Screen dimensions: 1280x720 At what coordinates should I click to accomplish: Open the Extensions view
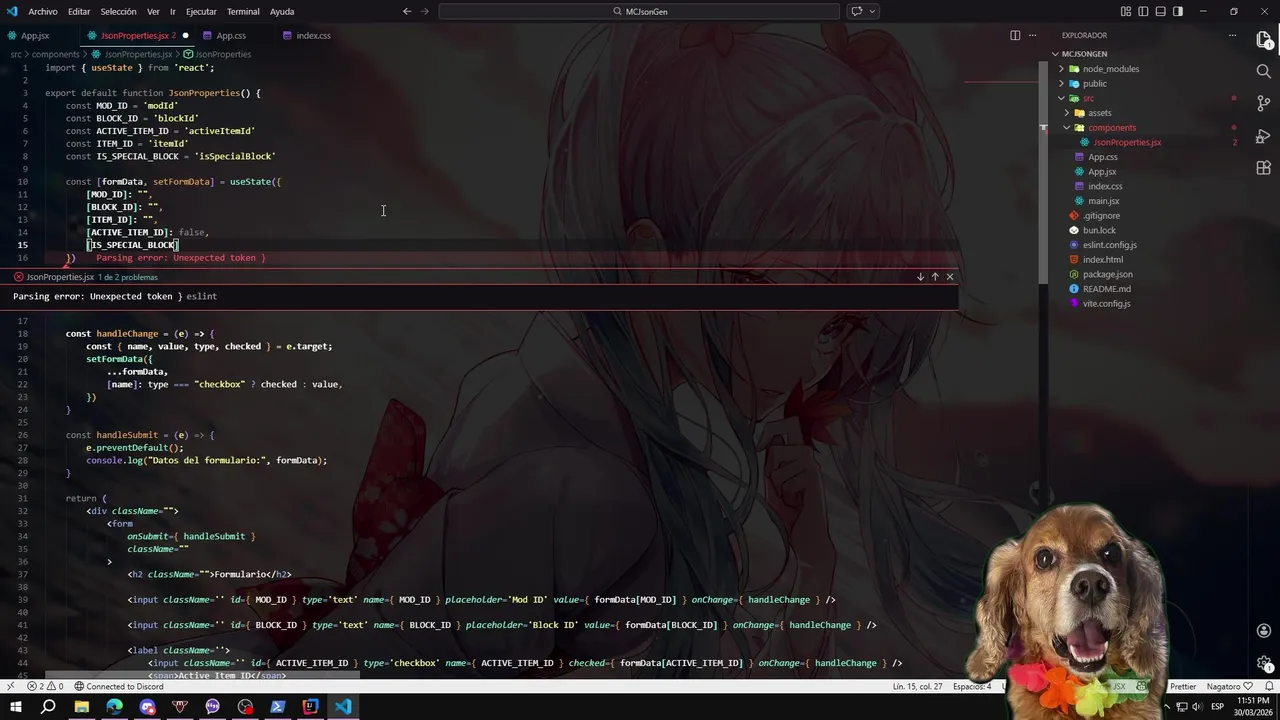[x=1264, y=168]
